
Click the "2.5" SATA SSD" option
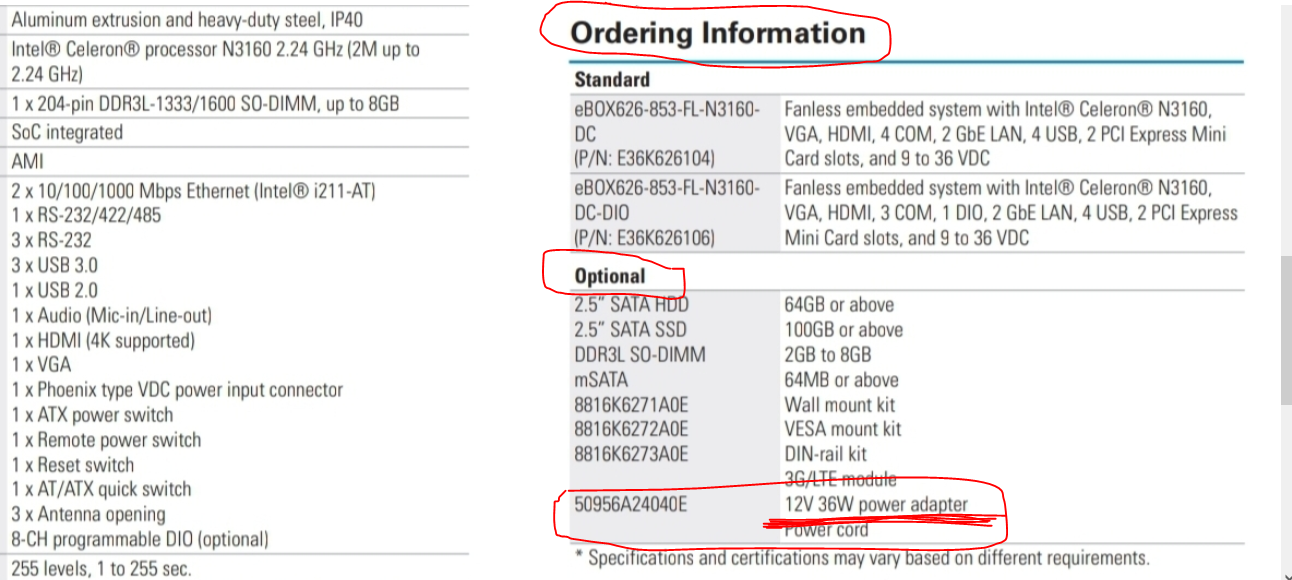pos(630,330)
